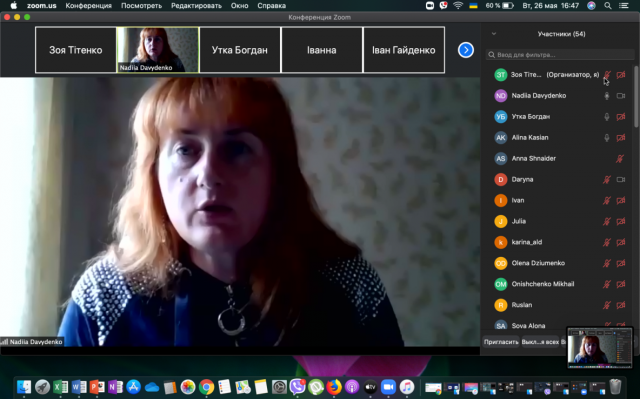640x399 pixels.
Task: Click crossed camera icon for Alina Kasian
Action: [x=620, y=137]
